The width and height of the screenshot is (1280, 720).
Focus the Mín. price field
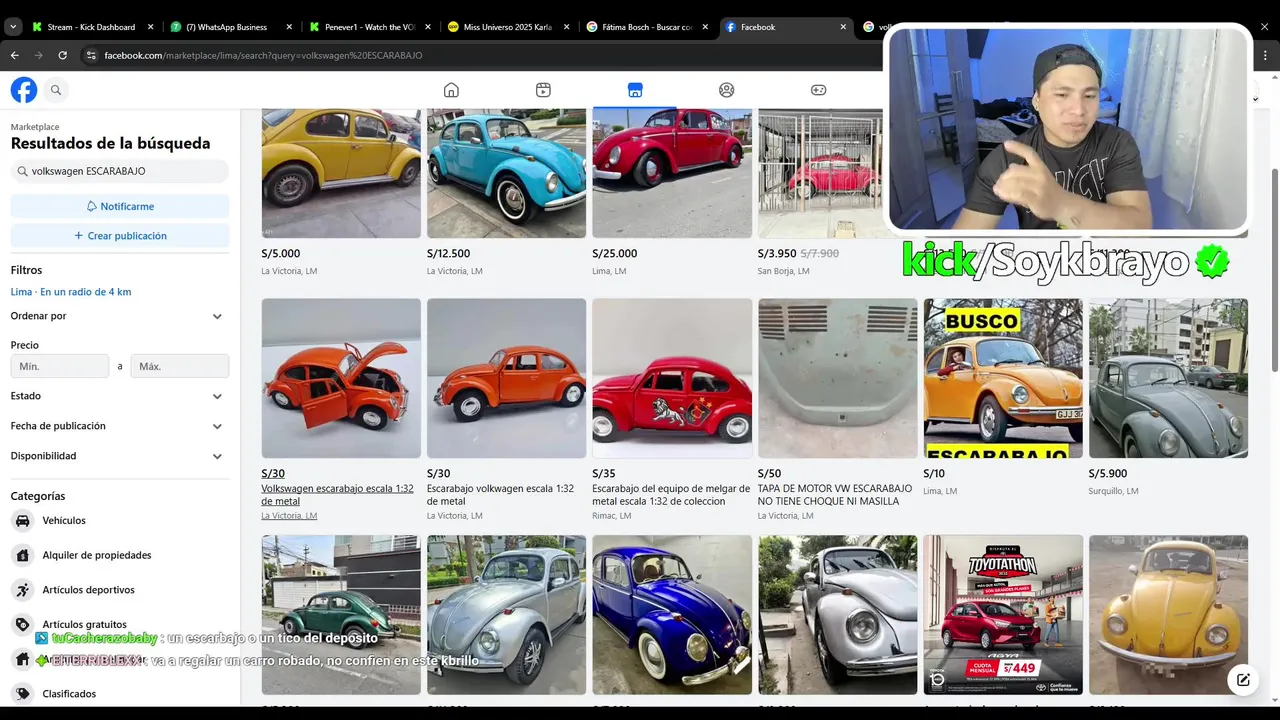60,366
